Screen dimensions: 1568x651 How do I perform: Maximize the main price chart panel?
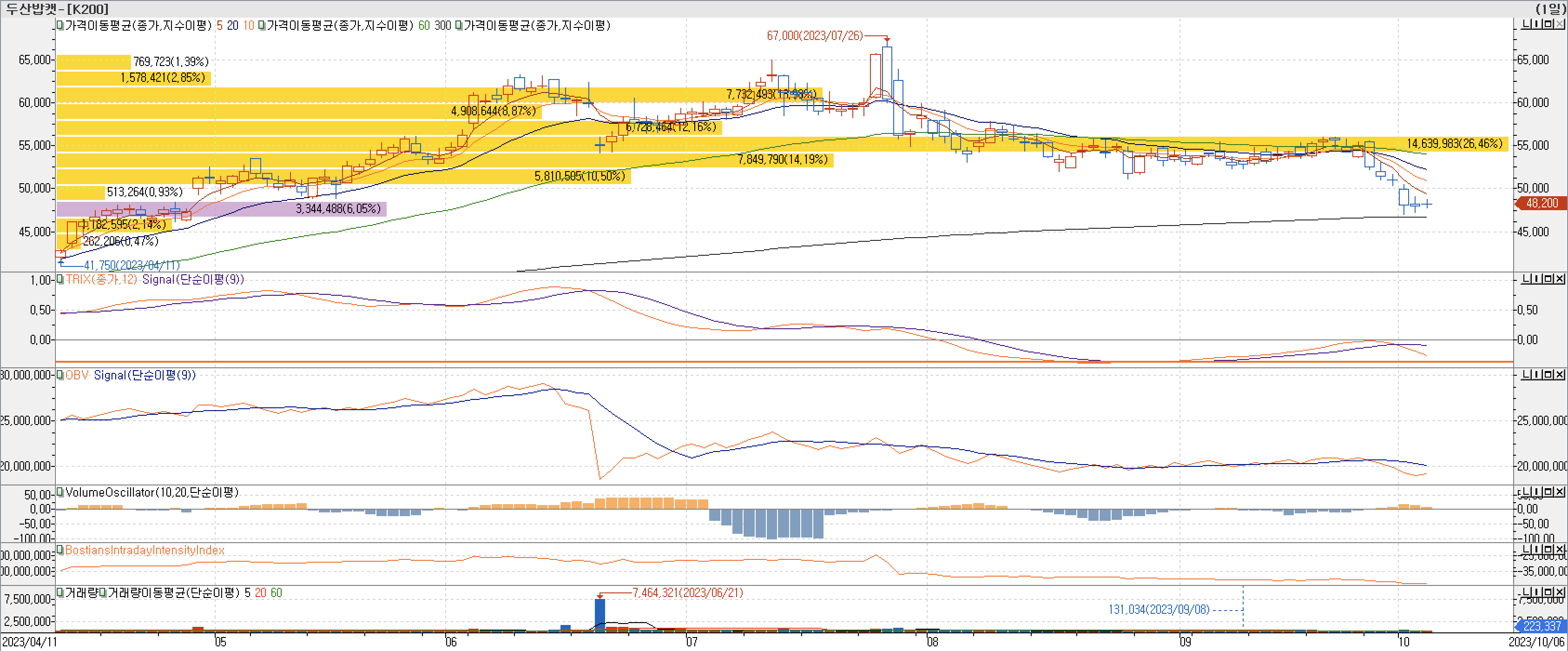pos(1548,24)
